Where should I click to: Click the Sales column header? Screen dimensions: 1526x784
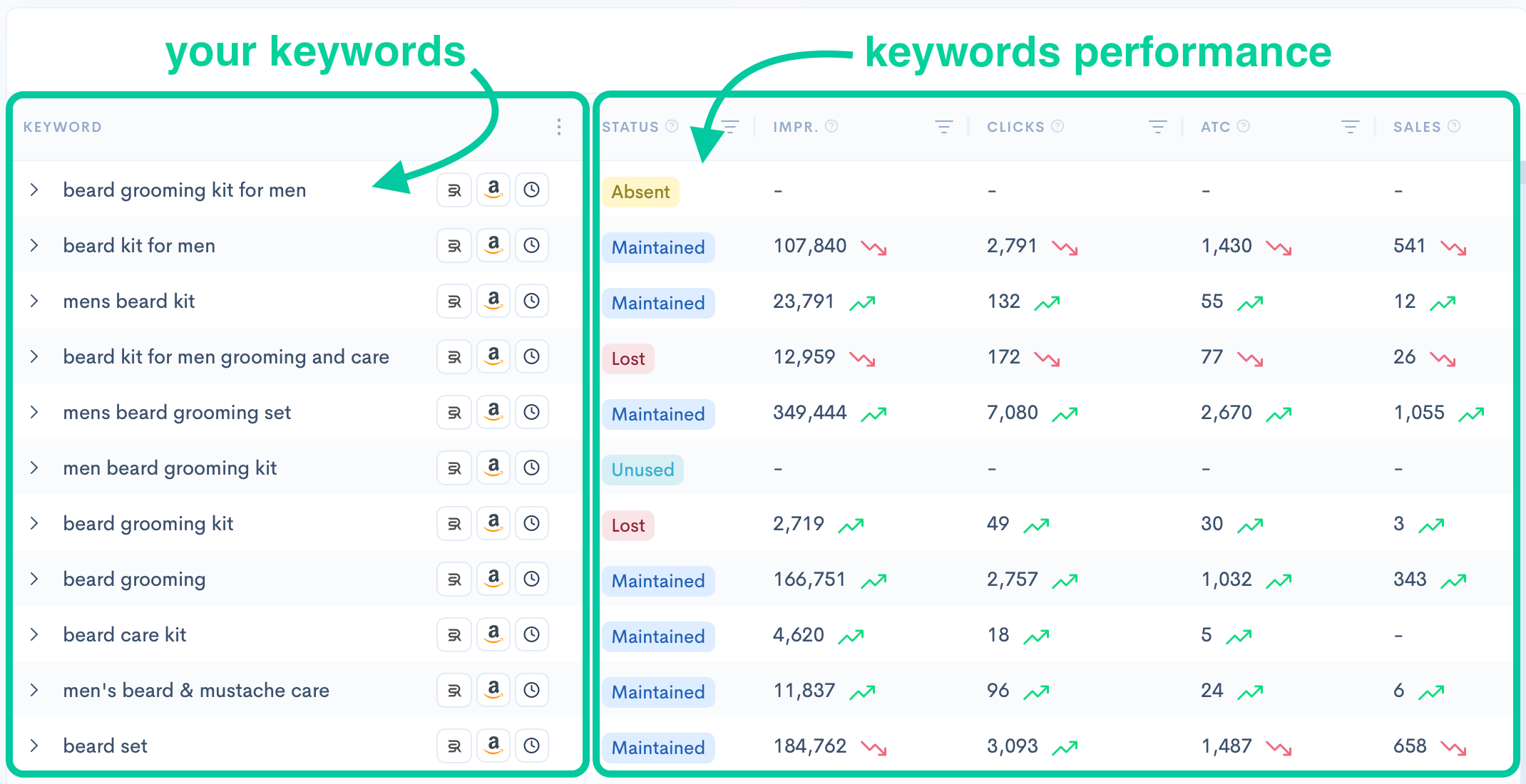[x=1417, y=127]
